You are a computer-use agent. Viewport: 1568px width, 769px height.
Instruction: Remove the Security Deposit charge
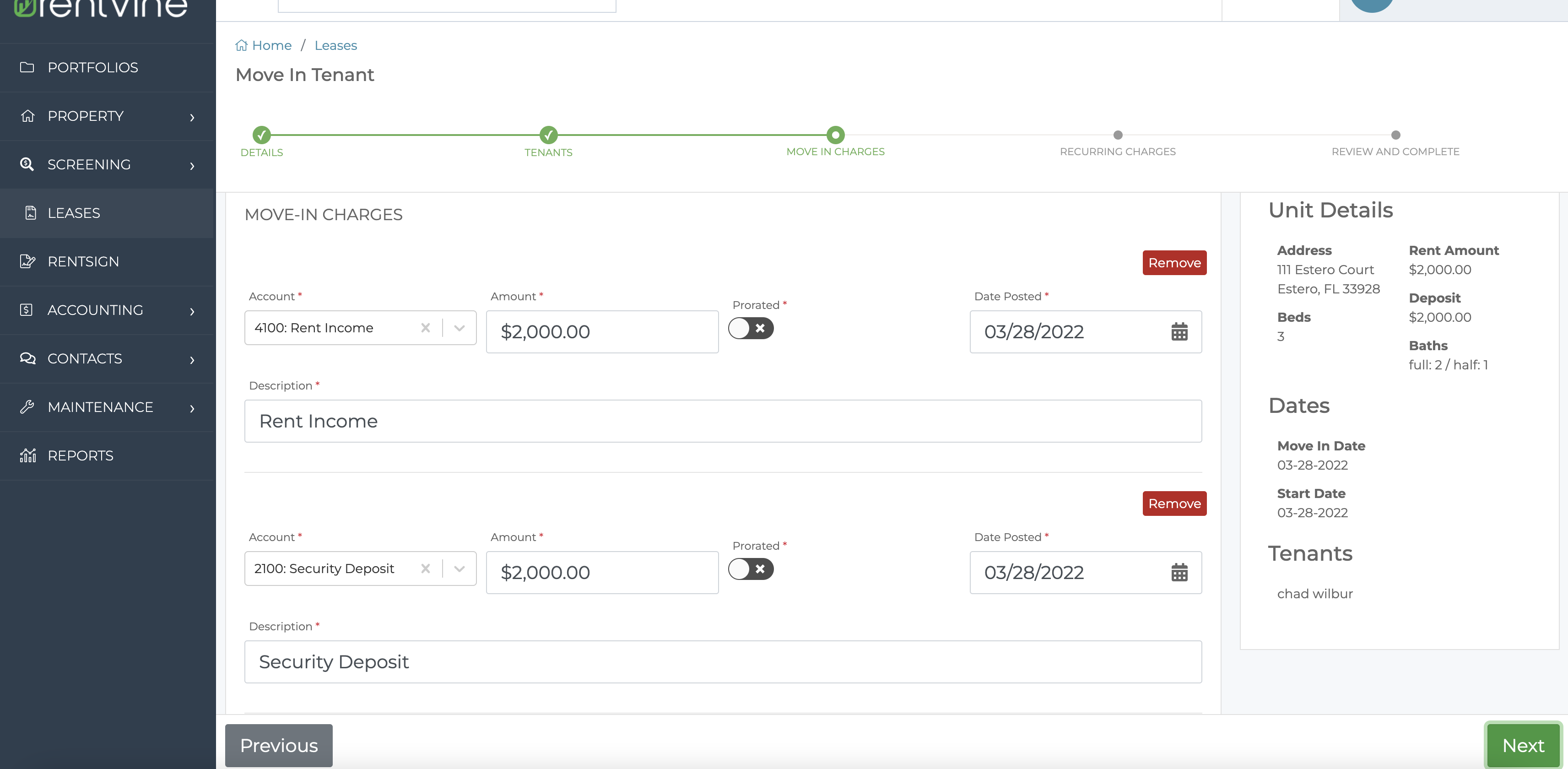(x=1174, y=504)
